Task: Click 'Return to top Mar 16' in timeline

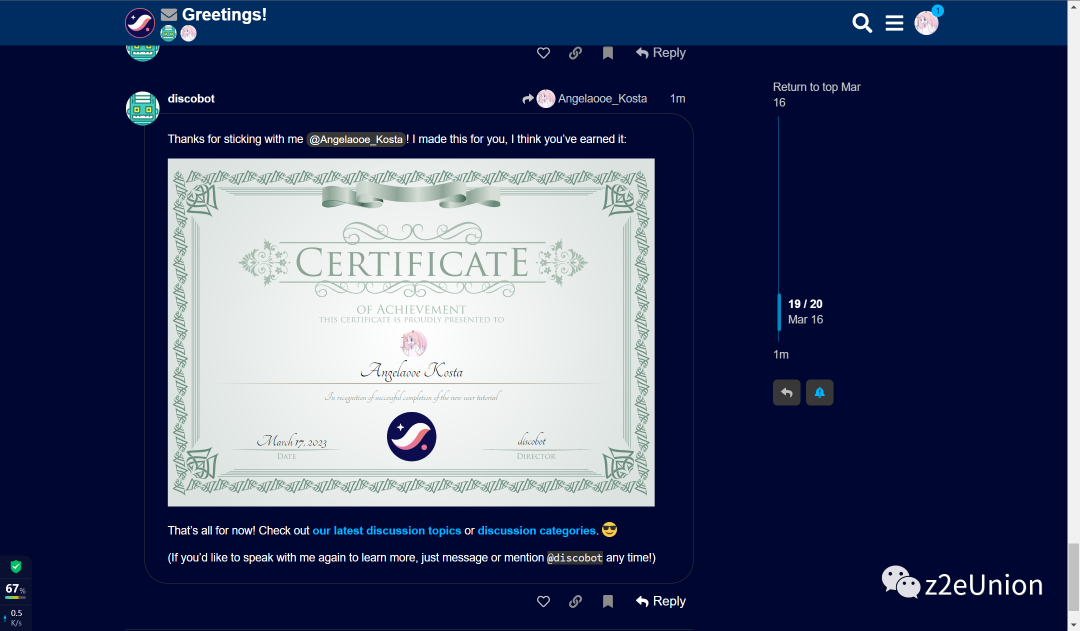Action: pyautogui.click(x=816, y=94)
